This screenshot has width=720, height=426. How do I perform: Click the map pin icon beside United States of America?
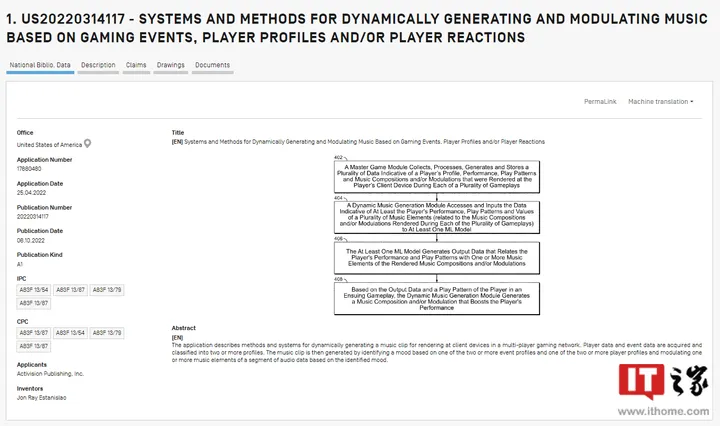click(x=87, y=144)
